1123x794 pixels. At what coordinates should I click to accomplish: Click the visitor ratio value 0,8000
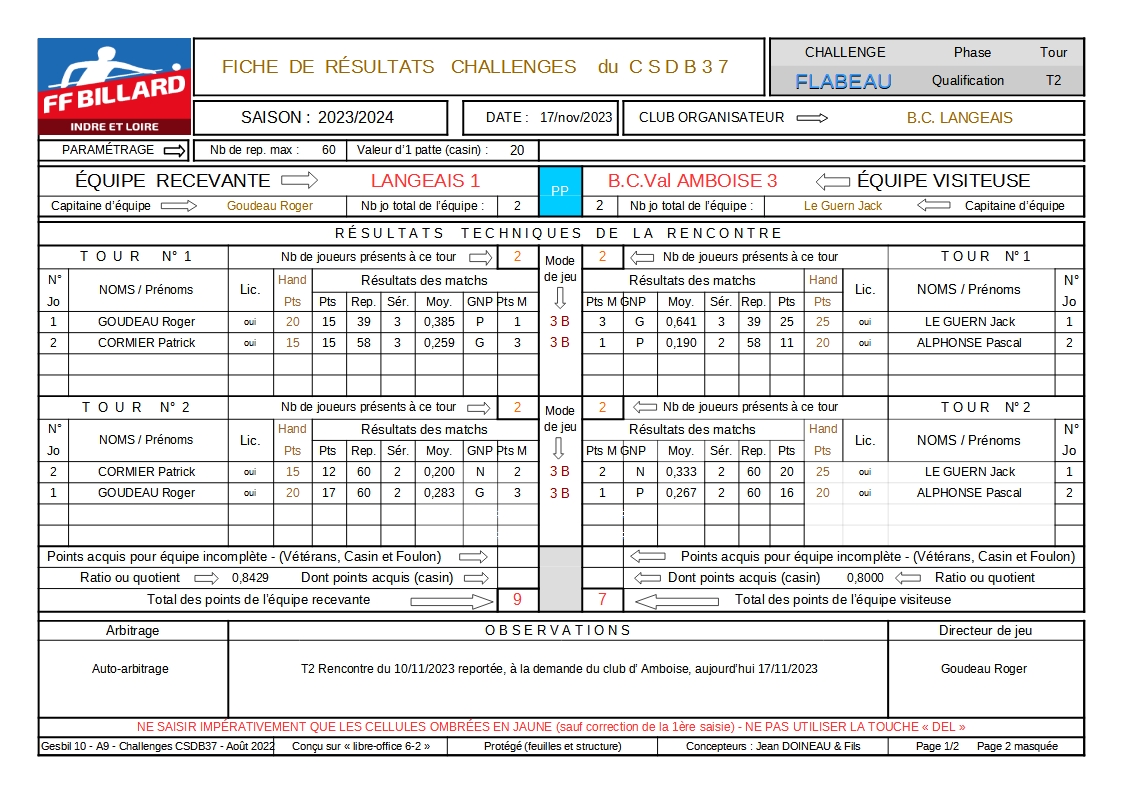point(865,578)
